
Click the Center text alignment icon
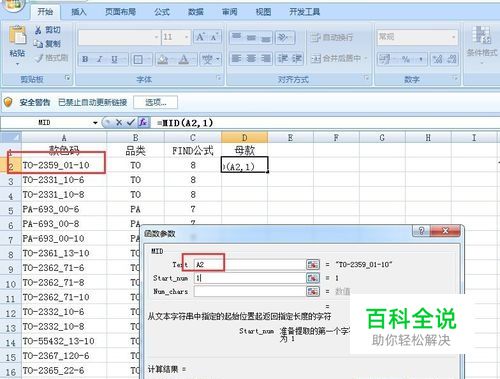[251, 59]
